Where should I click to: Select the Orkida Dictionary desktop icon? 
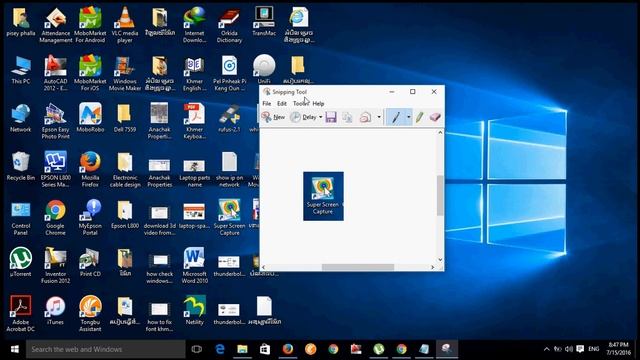click(229, 25)
